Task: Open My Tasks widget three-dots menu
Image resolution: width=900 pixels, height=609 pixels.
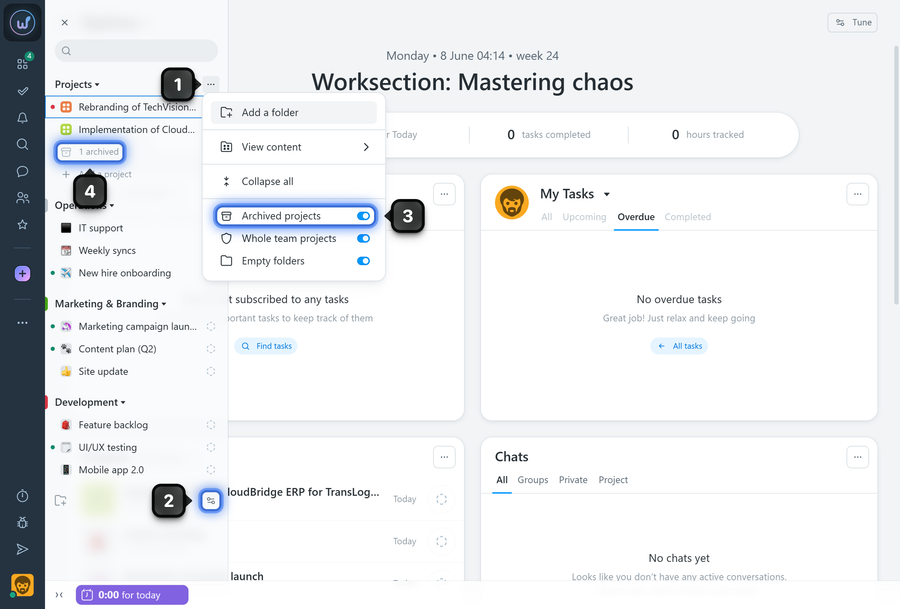Action: [x=858, y=194]
